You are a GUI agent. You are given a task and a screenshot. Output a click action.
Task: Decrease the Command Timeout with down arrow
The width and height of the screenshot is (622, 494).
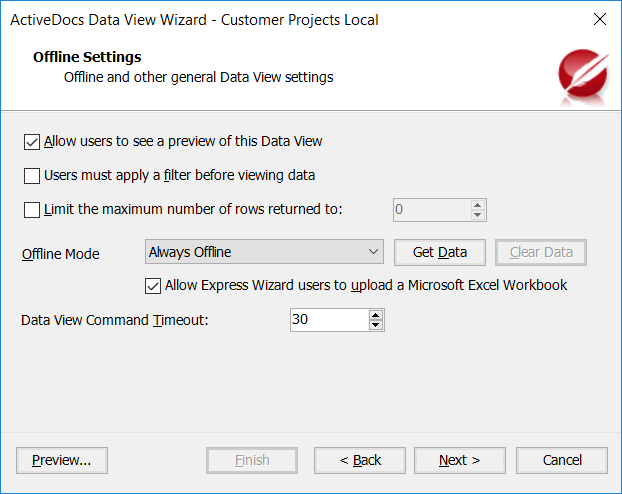coord(375,325)
